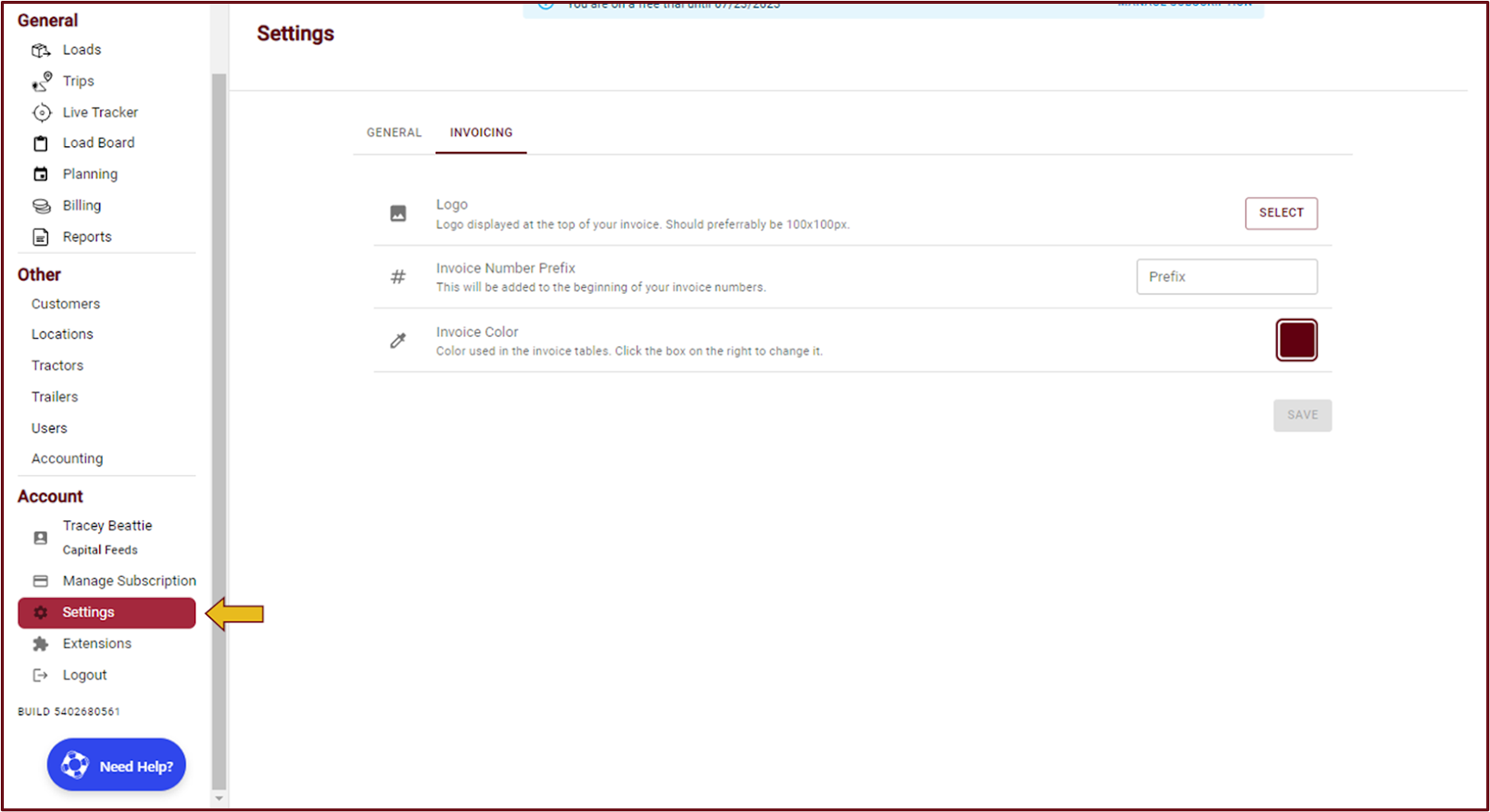The height and width of the screenshot is (812, 1490).
Task: Click into the Prefix input field
Action: coord(1226,276)
